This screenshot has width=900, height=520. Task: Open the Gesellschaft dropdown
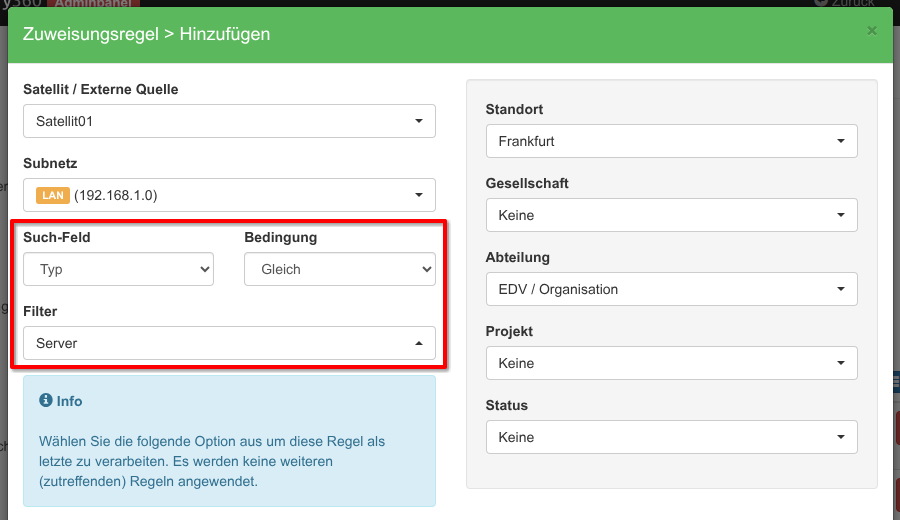pos(672,215)
